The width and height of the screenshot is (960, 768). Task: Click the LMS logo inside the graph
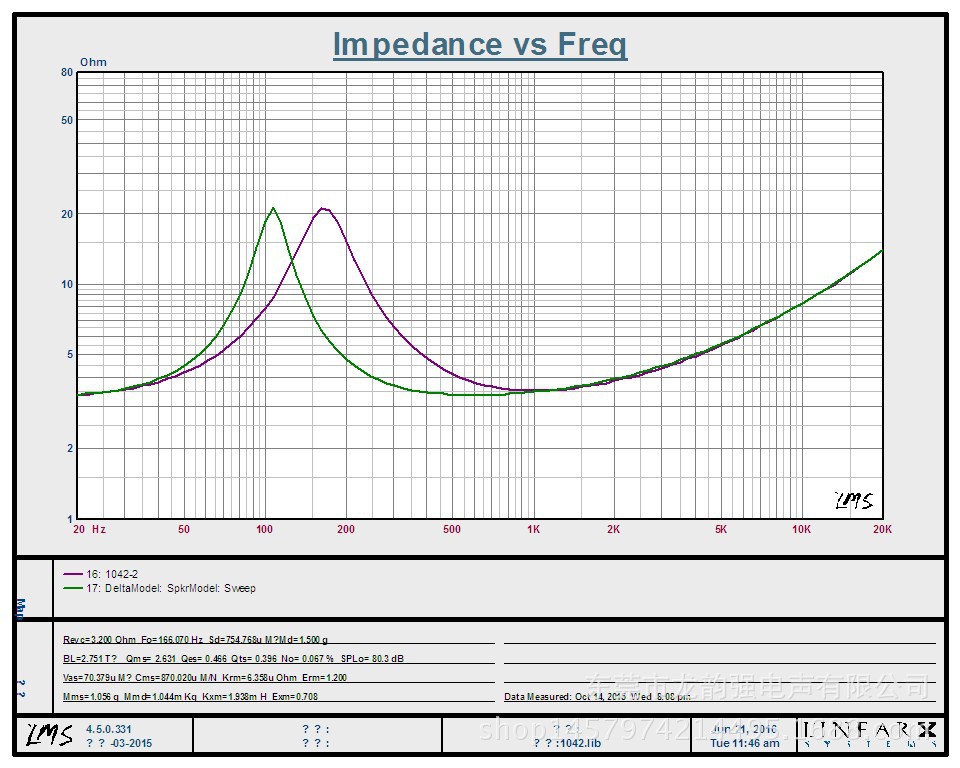(854, 500)
